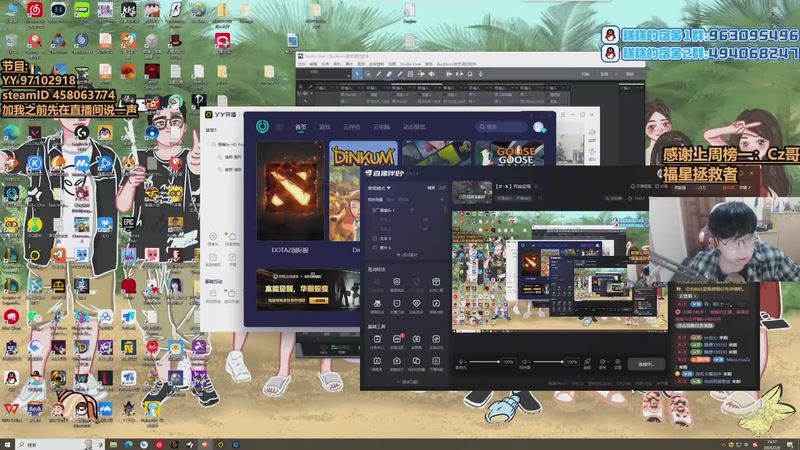Click the search box in game platform
Viewport: 800px width, 450px height.
502,127
